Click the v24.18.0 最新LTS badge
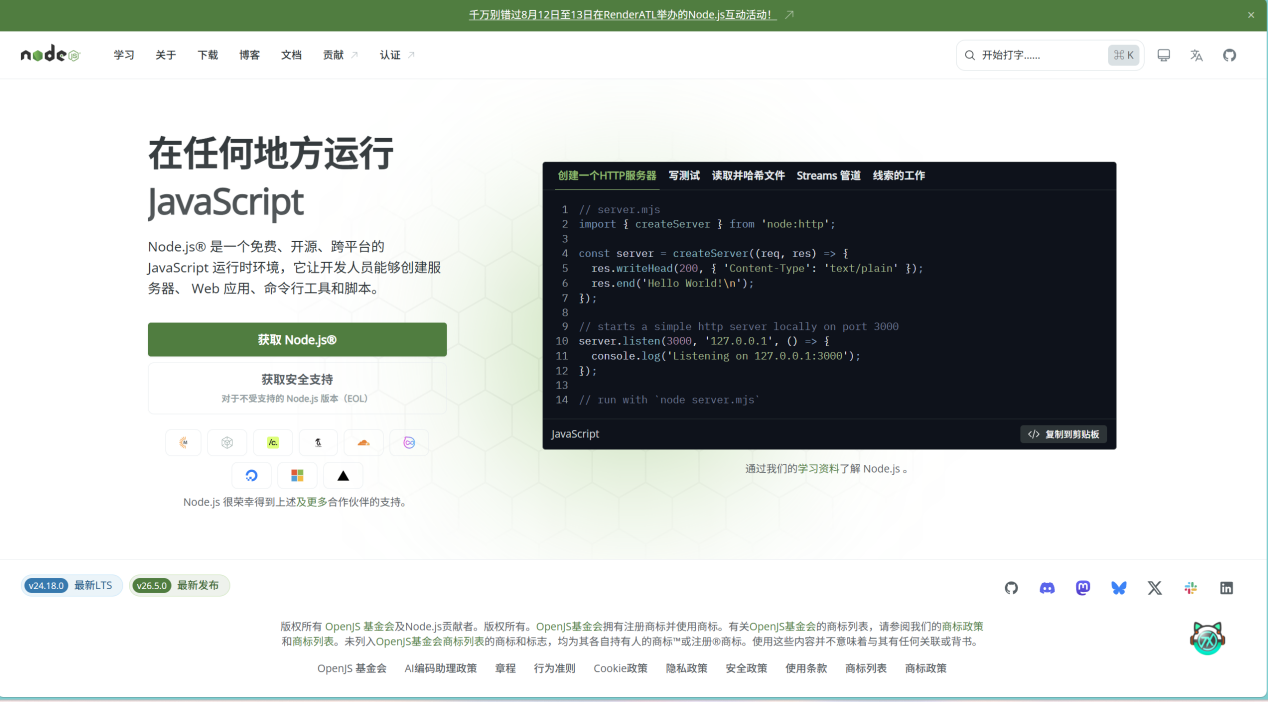Screen dimensions: 1268x702 [72, 585]
